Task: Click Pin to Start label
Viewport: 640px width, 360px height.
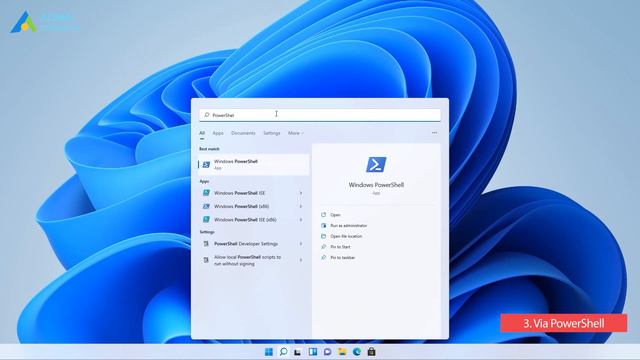Action: click(340, 247)
